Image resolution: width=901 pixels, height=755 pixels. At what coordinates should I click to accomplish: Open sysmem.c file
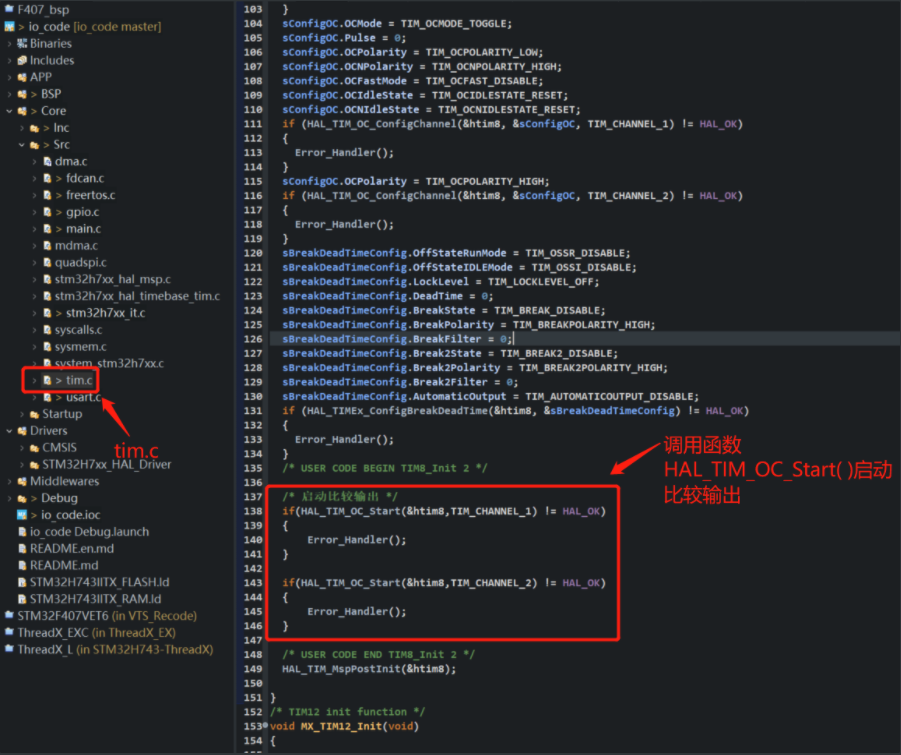pos(80,346)
